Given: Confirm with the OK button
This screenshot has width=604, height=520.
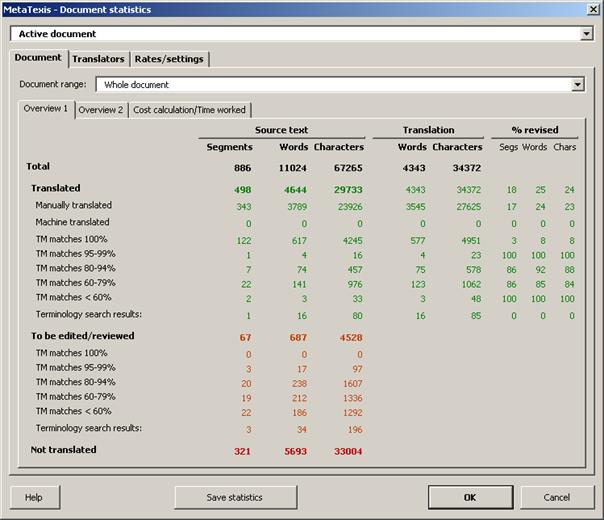Looking at the screenshot, I should click(x=470, y=497).
